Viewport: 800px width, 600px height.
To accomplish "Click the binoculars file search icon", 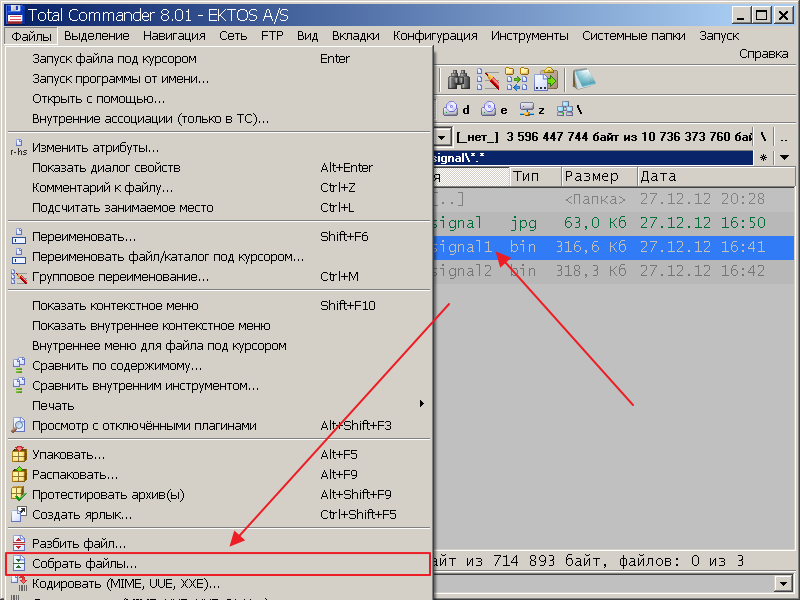I will (459, 80).
